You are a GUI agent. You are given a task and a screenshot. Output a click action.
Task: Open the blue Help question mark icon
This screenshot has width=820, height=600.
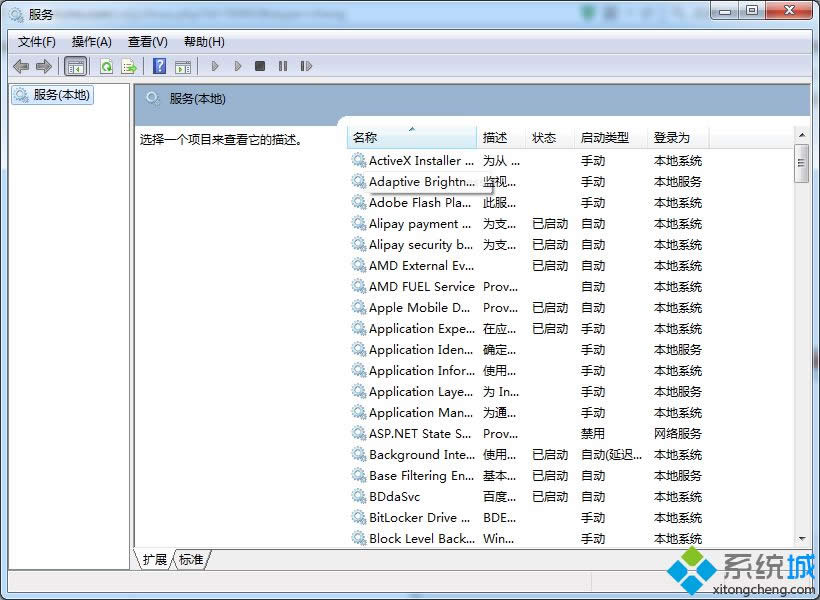click(x=160, y=66)
